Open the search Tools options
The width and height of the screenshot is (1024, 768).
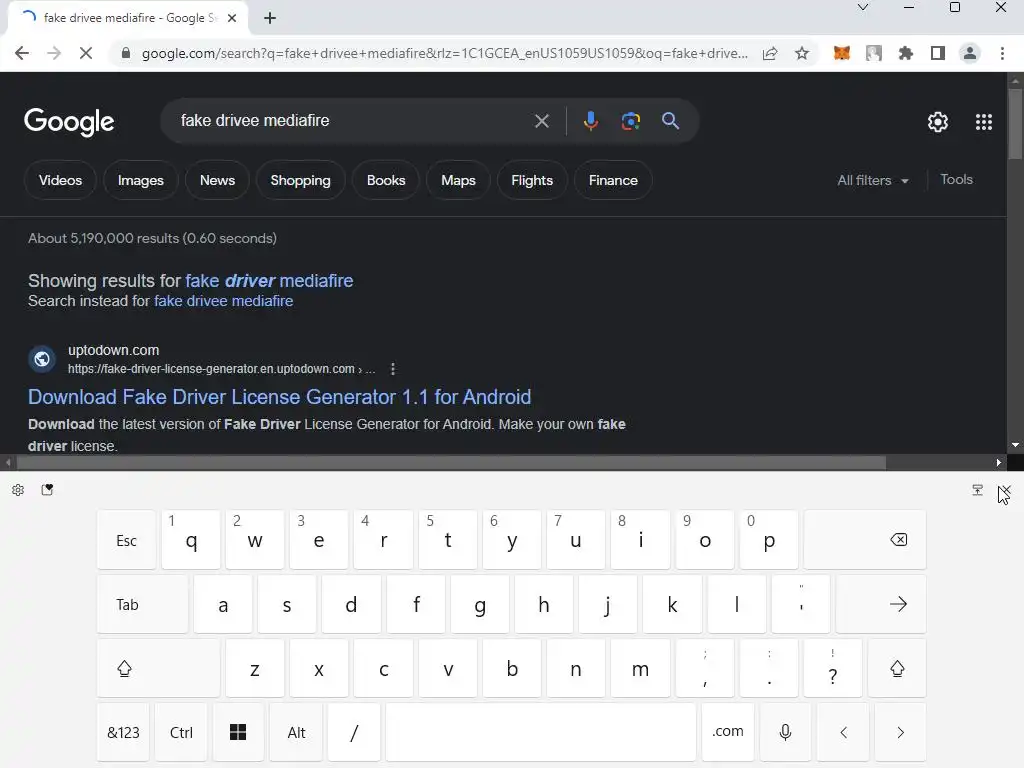(956, 180)
